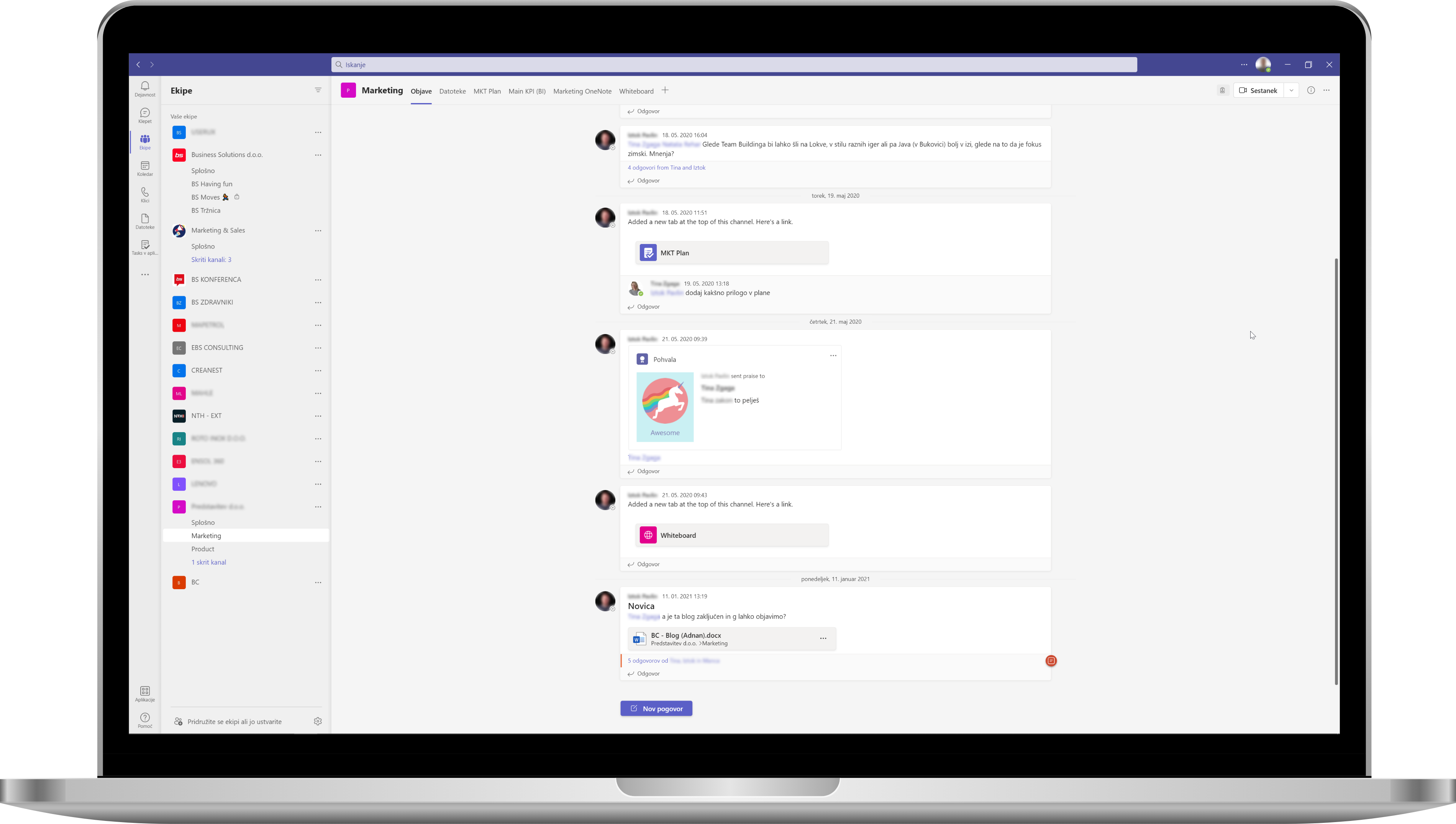Go forward with the right navigation arrow
The height and width of the screenshot is (824, 1456).
point(152,64)
